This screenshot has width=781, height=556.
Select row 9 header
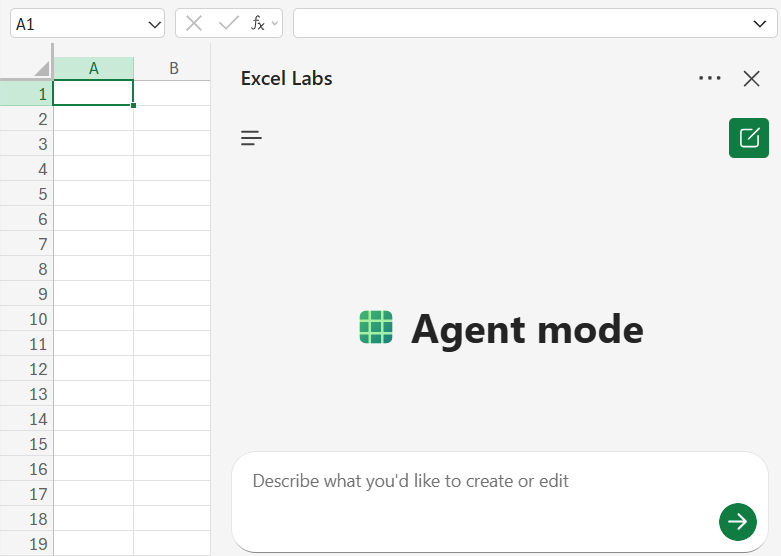point(26,293)
